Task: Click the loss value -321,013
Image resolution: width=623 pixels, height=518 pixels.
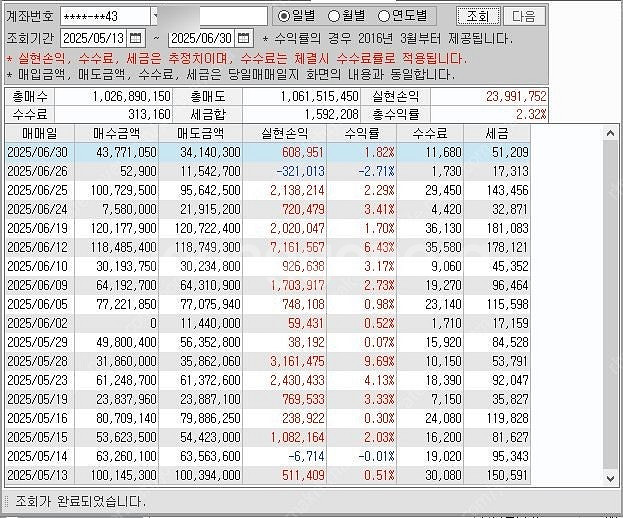Action: coord(300,171)
